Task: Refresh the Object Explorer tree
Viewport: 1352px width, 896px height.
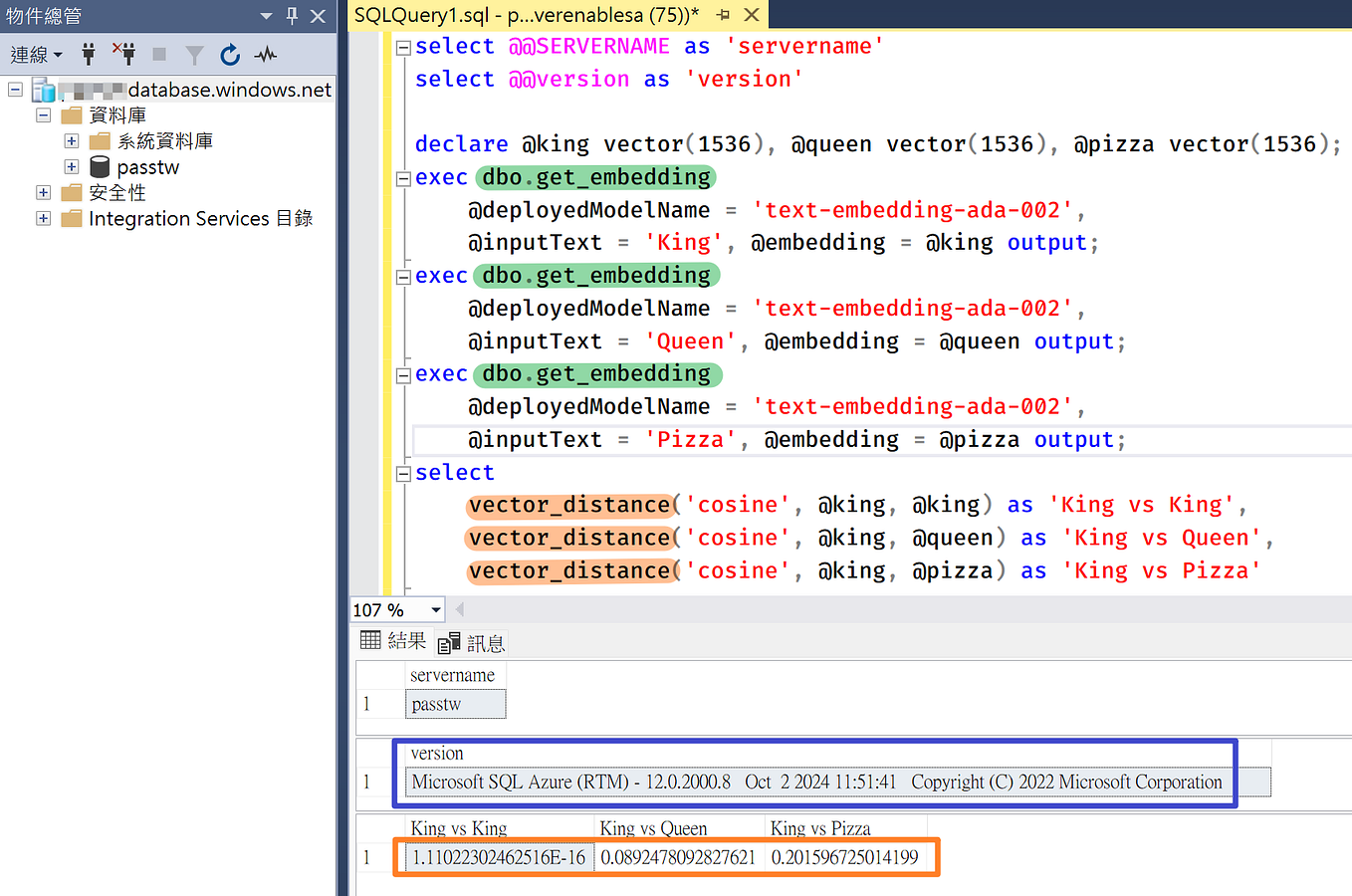Action: tap(228, 55)
